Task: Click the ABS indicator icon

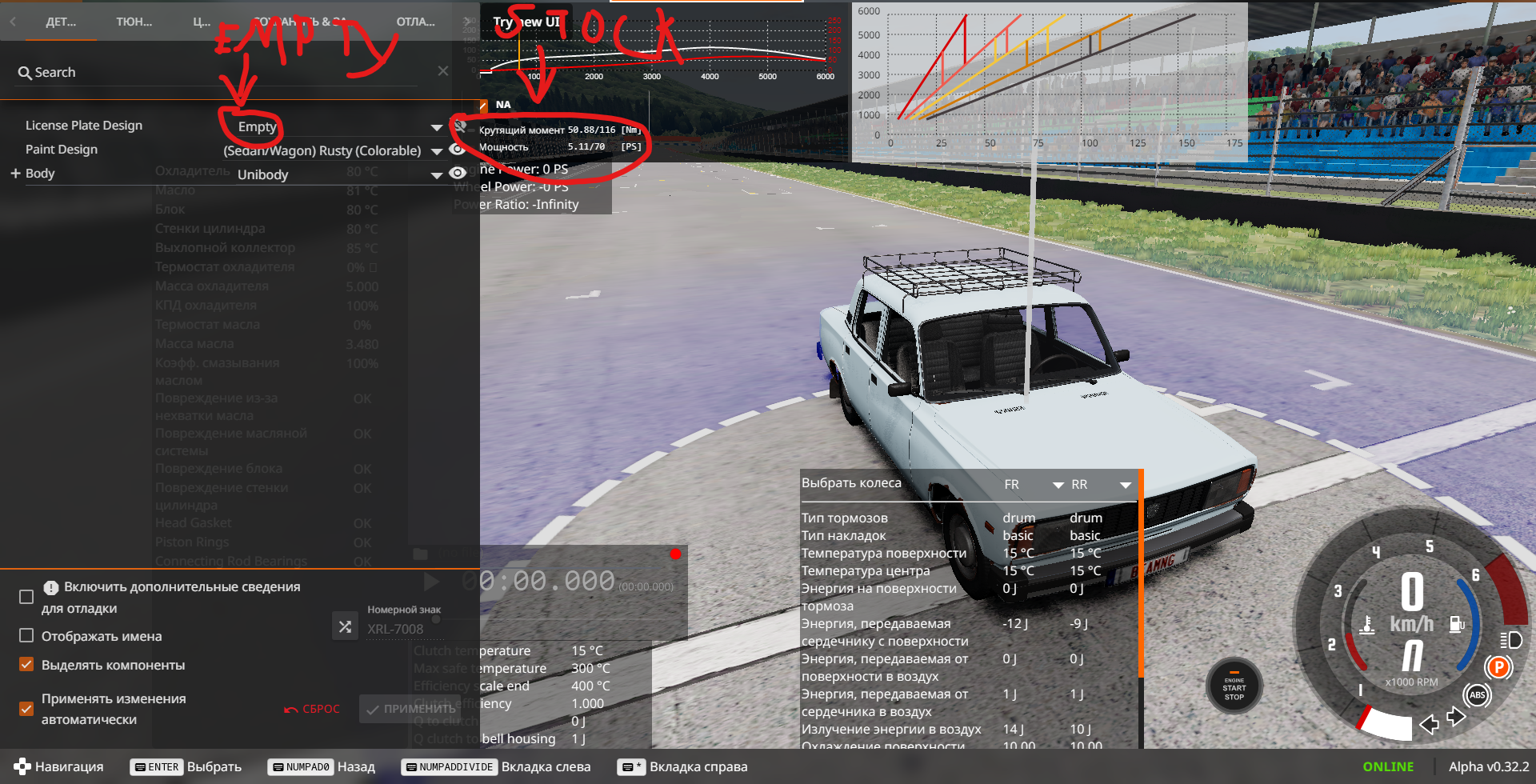Action: [1477, 694]
